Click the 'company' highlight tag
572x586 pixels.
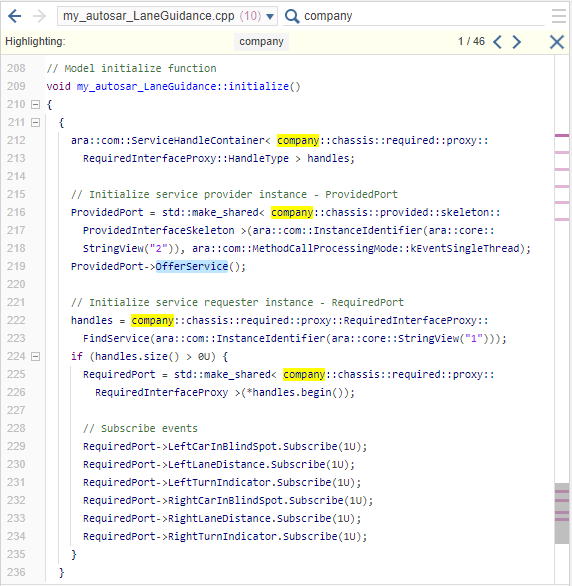click(x=261, y=41)
